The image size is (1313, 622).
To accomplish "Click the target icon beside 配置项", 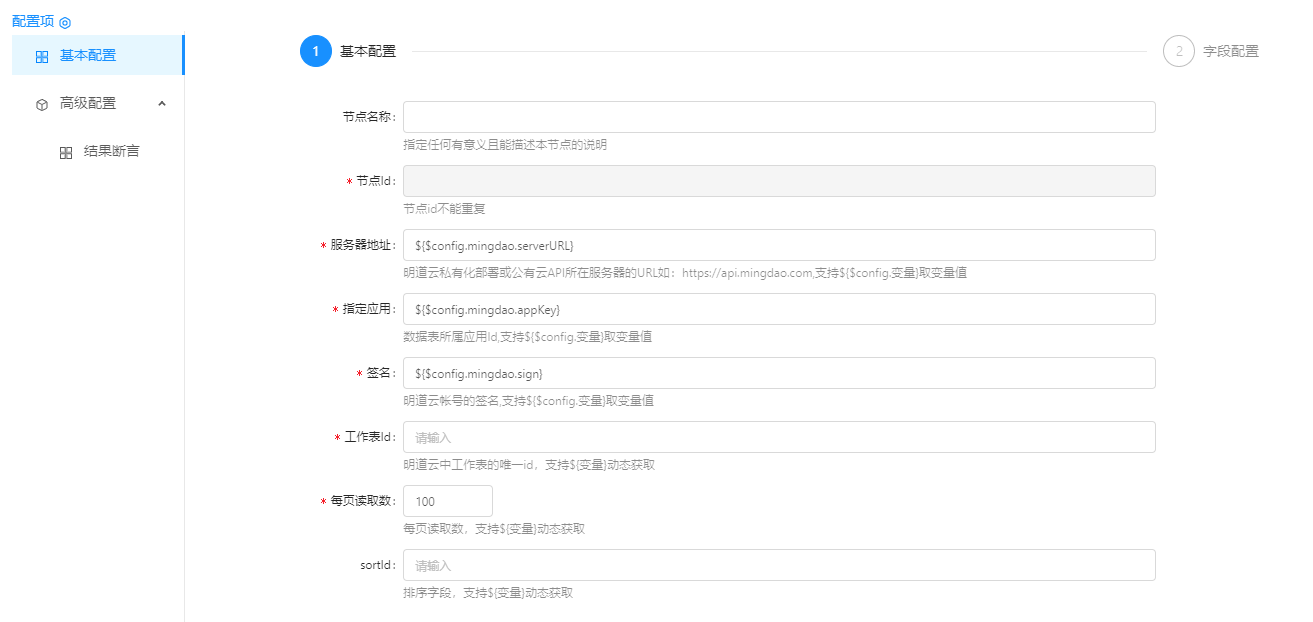I will pyautogui.click(x=65, y=22).
